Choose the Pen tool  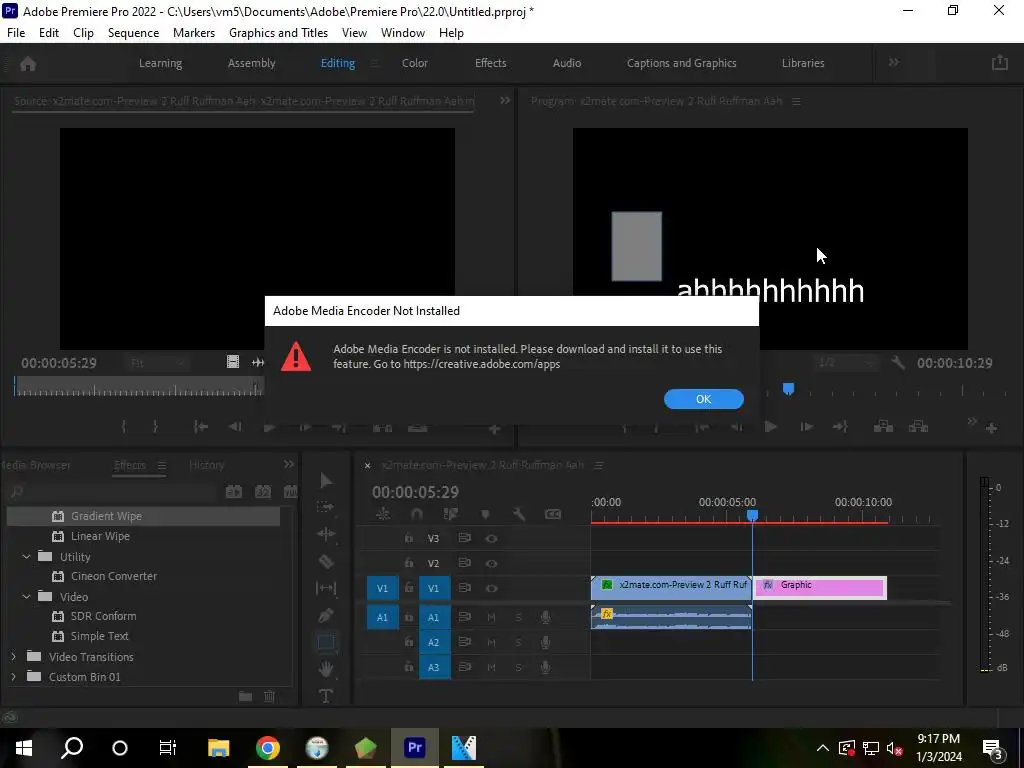pyautogui.click(x=325, y=615)
